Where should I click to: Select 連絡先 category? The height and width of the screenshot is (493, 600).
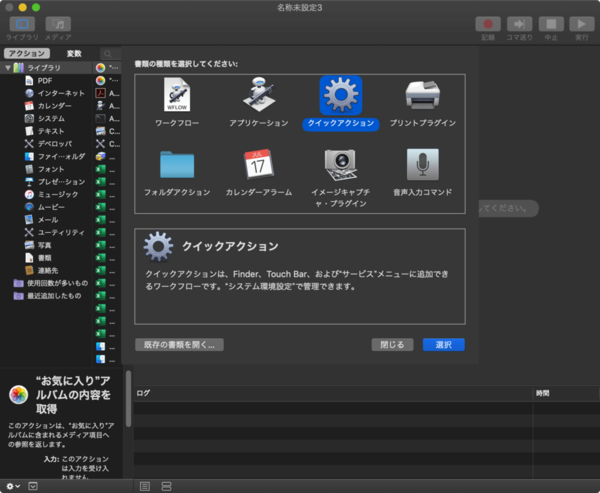click(x=46, y=270)
